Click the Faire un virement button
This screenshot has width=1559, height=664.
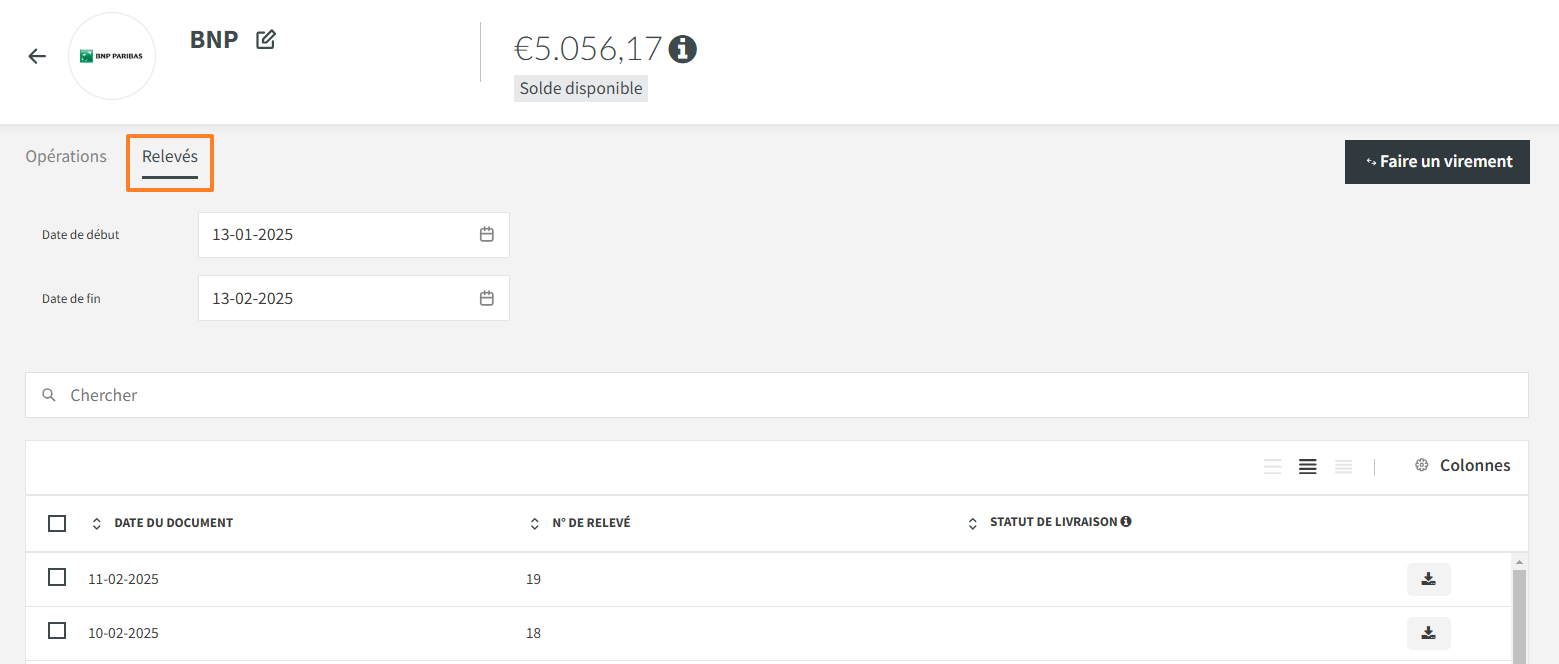click(x=1437, y=162)
